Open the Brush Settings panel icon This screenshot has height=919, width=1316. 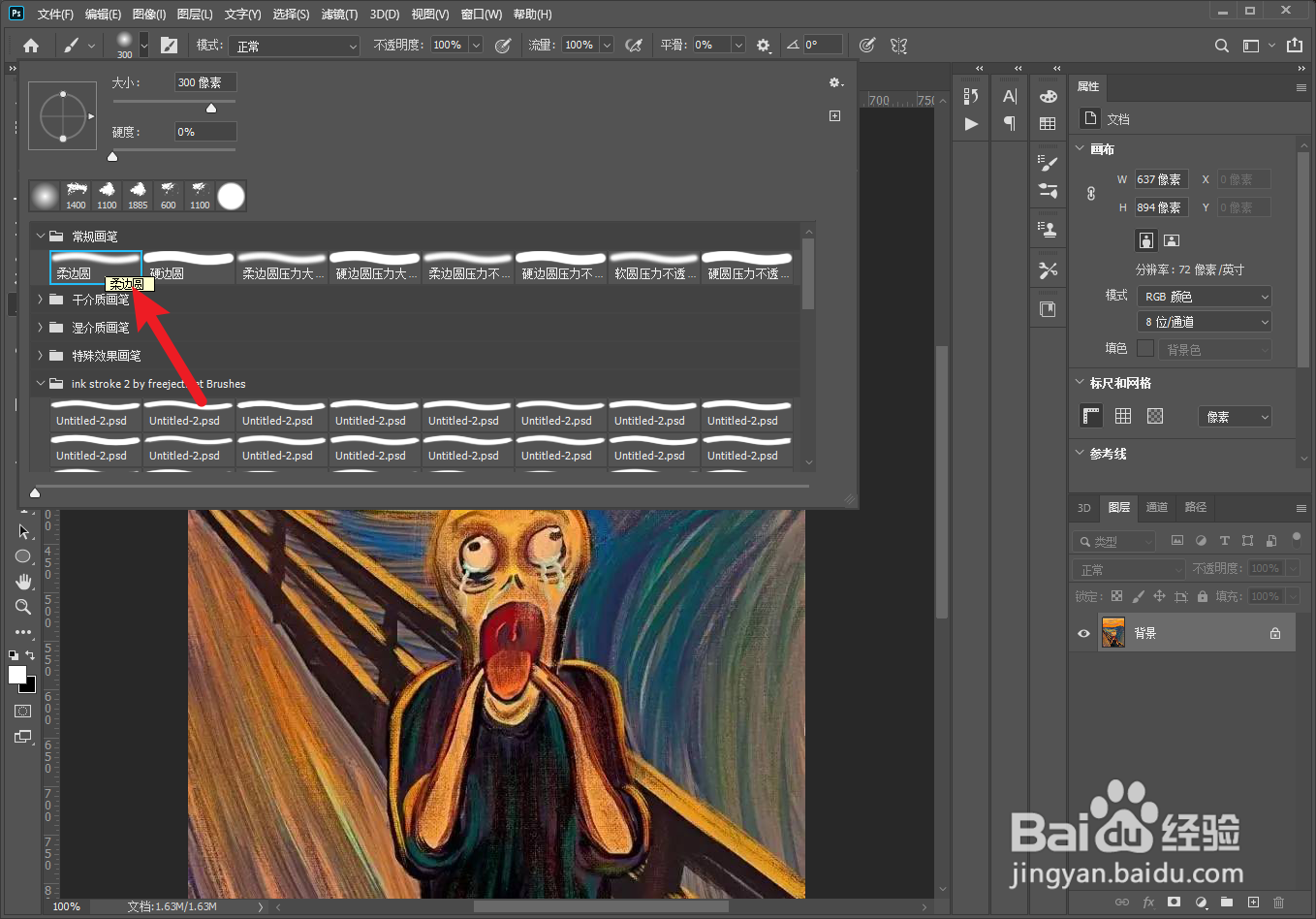pos(1048,163)
